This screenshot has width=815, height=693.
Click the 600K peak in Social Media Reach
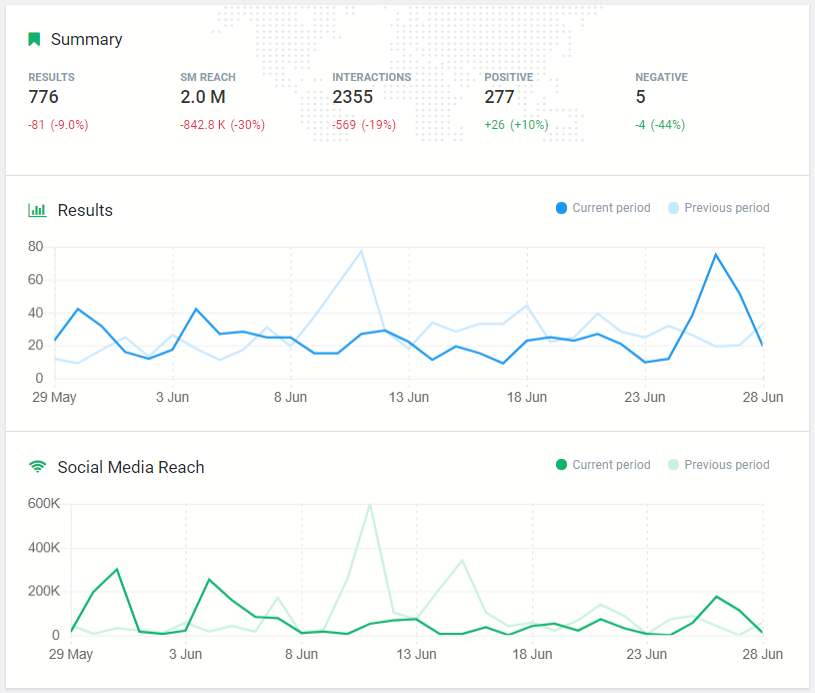[x=370, y=505]
